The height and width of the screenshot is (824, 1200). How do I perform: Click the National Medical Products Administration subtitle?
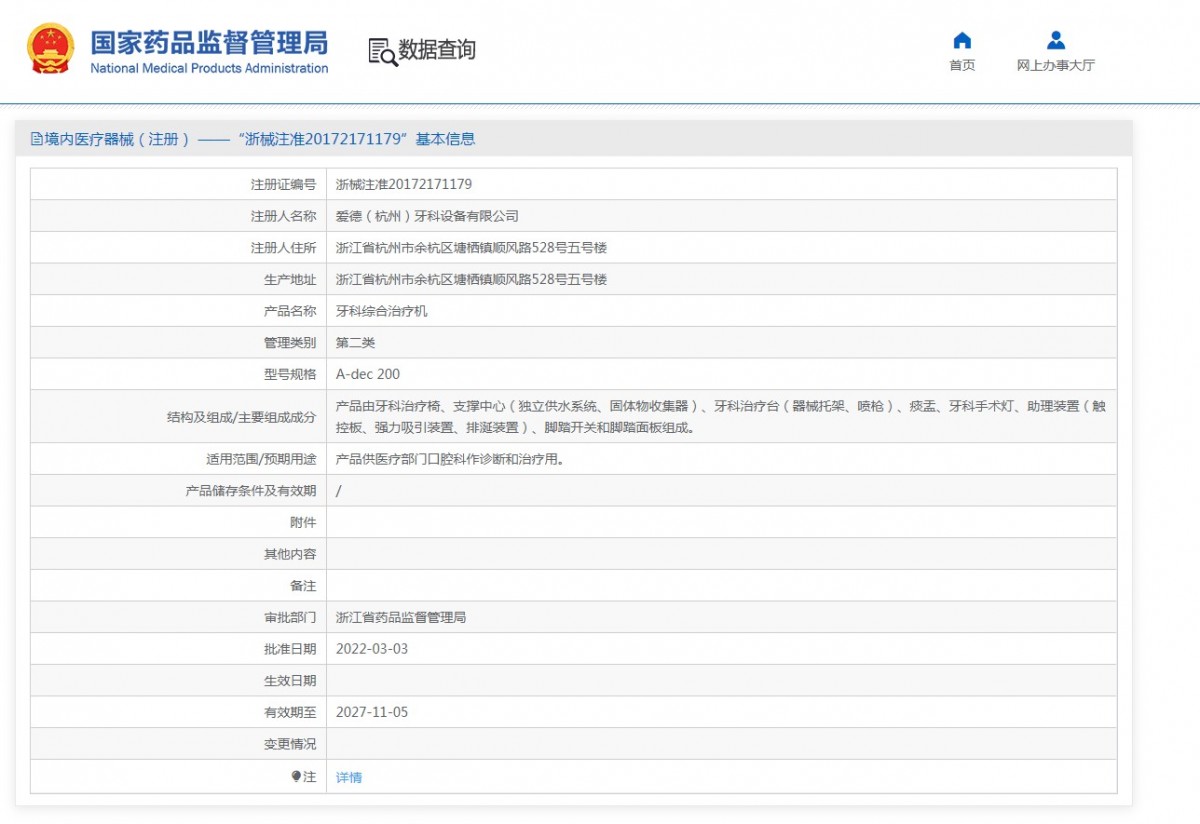[x=209, y=69]
